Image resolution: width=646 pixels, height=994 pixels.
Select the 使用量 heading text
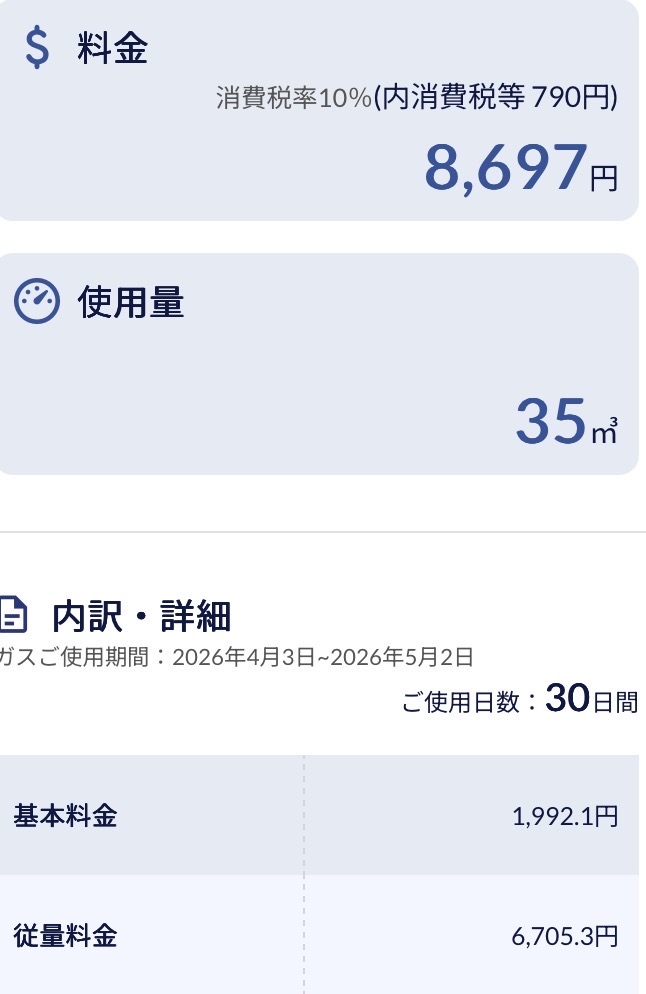(131, 302)
